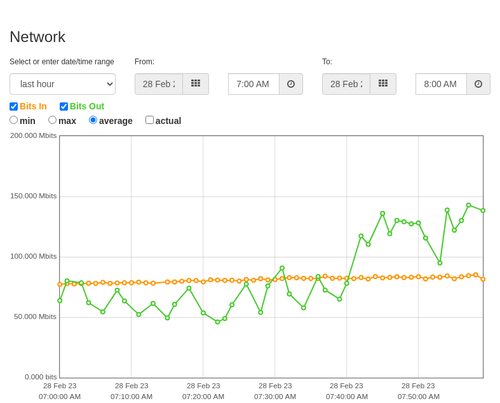
Task: Click the '0.000 bits' axis label
Action: [41, 377]
